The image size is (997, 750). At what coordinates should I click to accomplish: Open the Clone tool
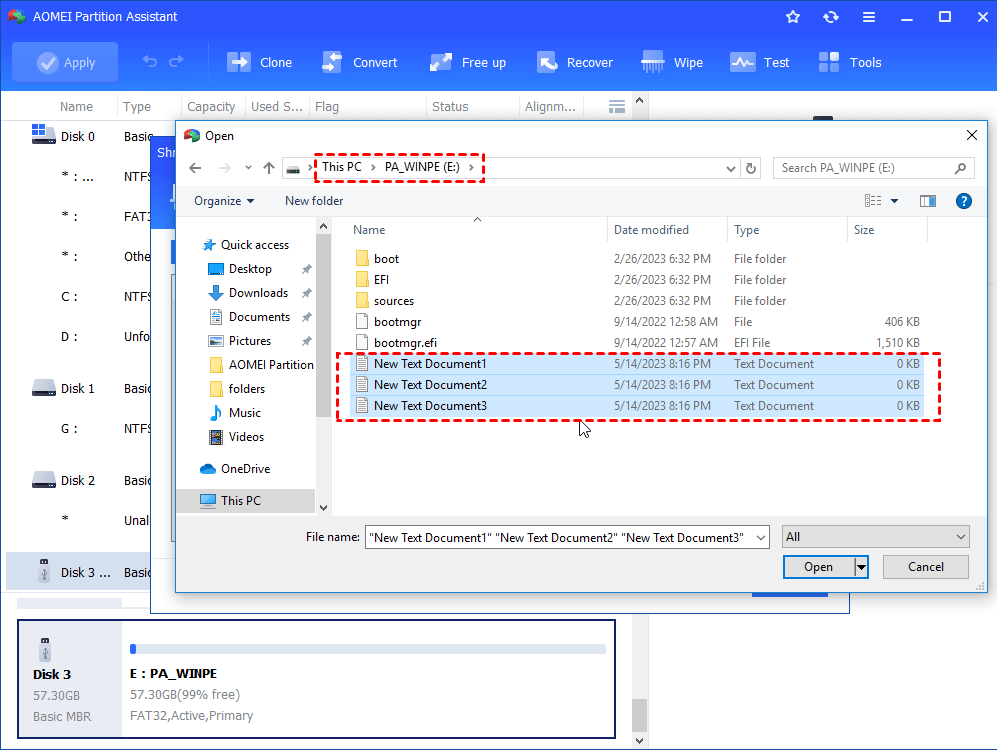coord(259,62)
